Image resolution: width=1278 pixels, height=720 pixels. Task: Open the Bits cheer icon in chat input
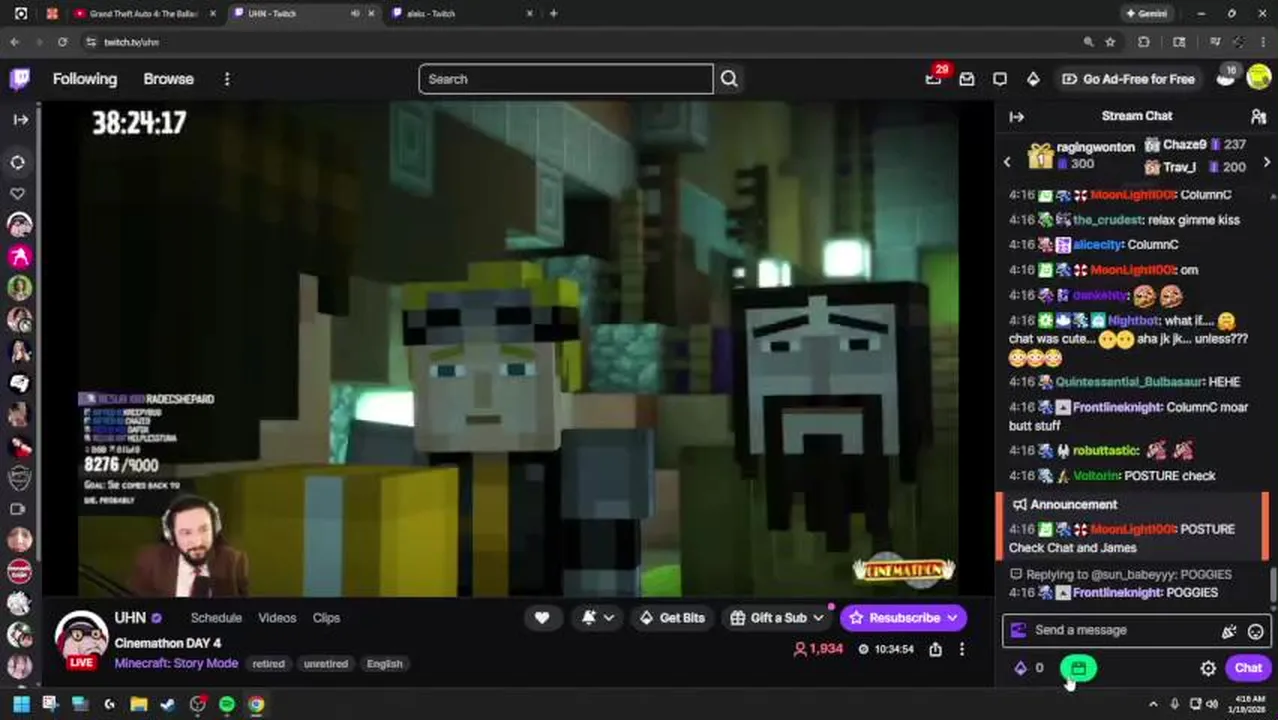[1229, 631]
